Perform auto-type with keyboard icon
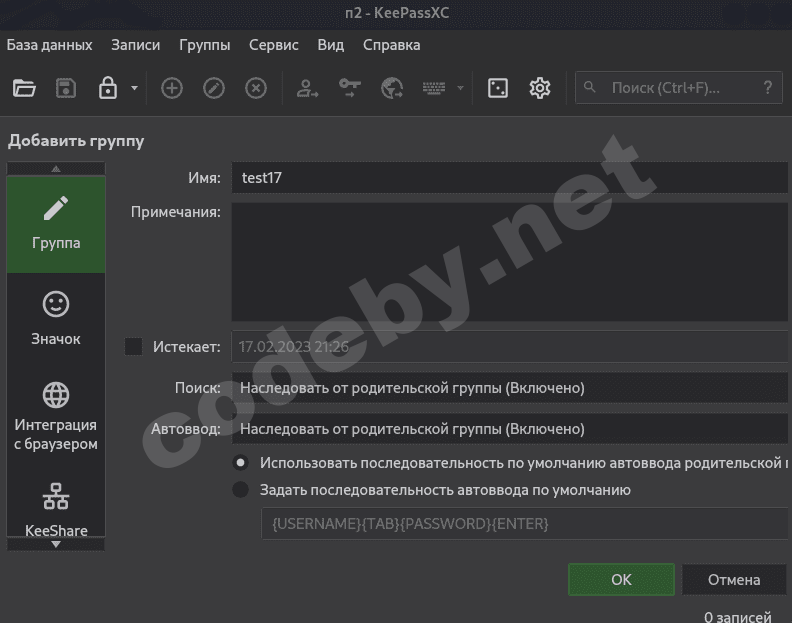The height and width of the screenshot is (623, 792). 434,88
